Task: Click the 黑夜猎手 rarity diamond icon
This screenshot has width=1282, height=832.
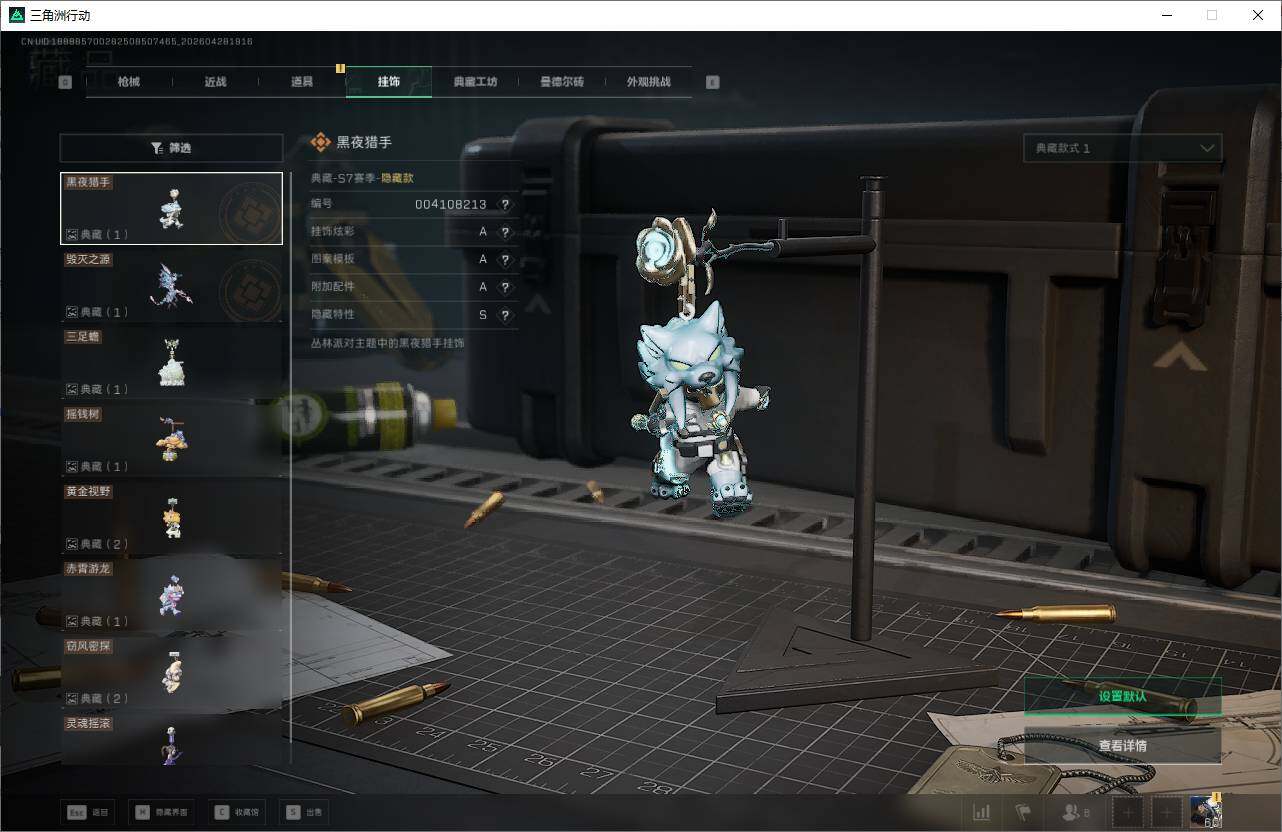Action: pyautogui.click(x=320, y=143)
